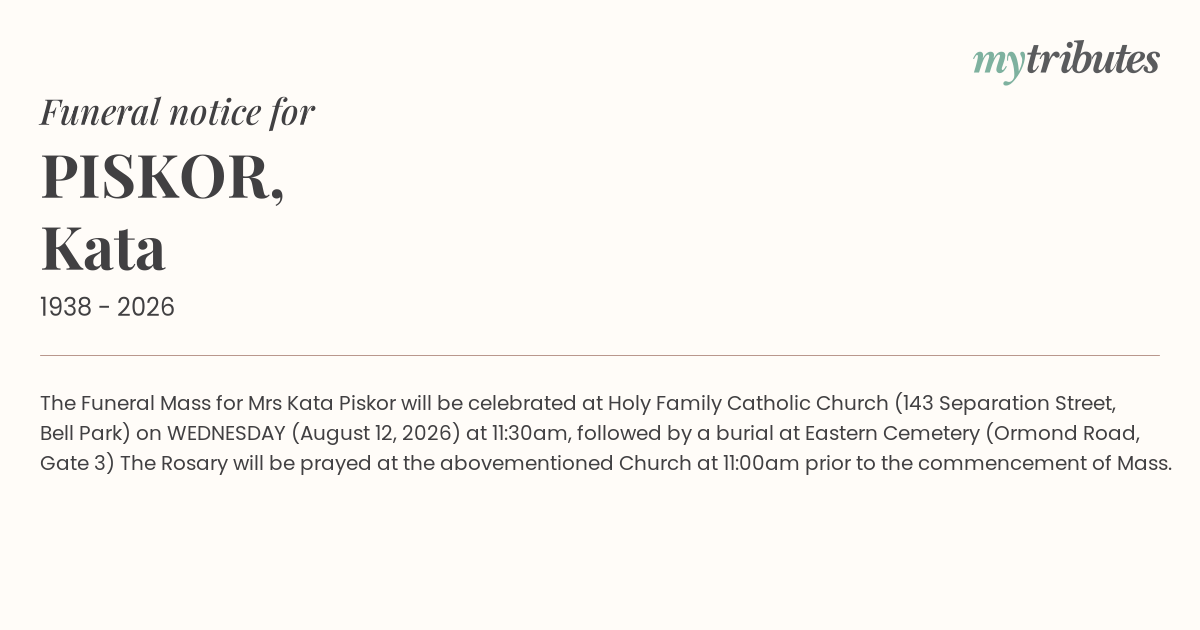Click the first name Kata in the title
Image resolution: width=1200 pixels, height=630 pixels.
[103, 248]
